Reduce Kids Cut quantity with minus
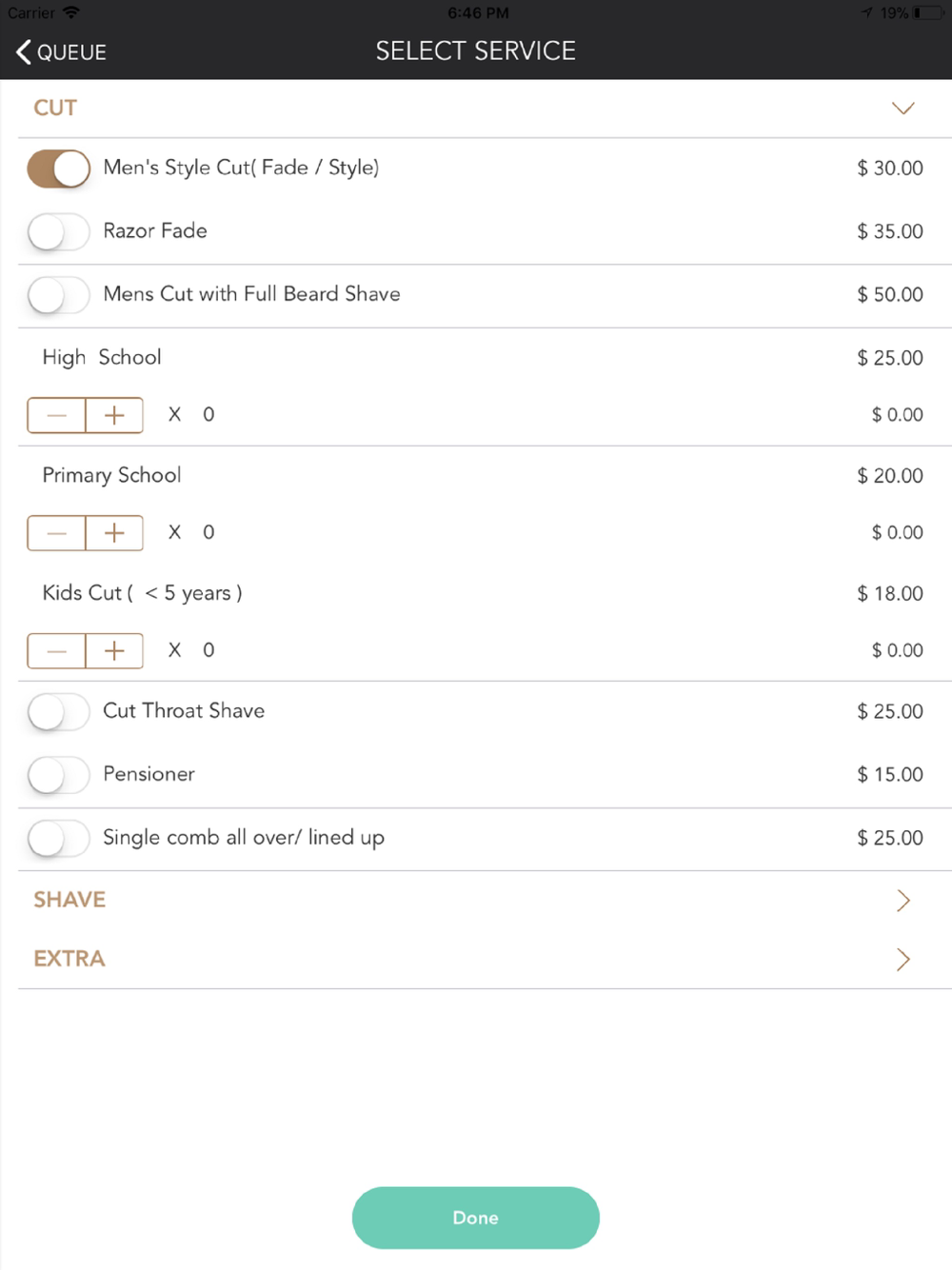 [x=57, y=651]
